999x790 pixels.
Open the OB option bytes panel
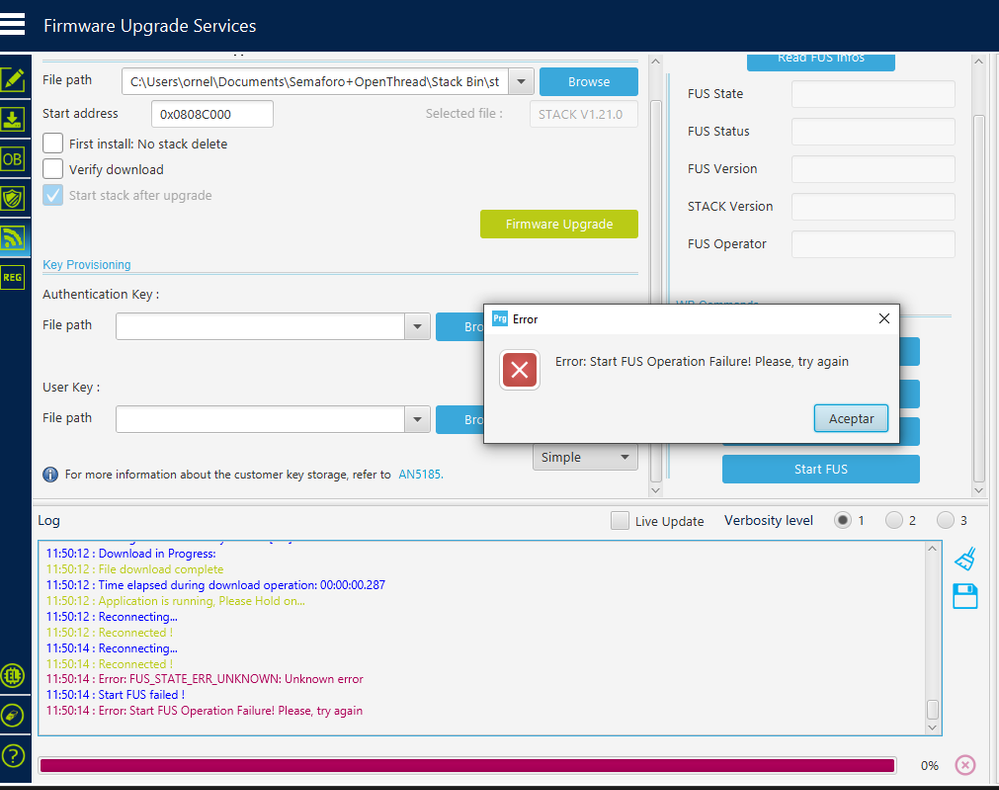coord(13,159)
